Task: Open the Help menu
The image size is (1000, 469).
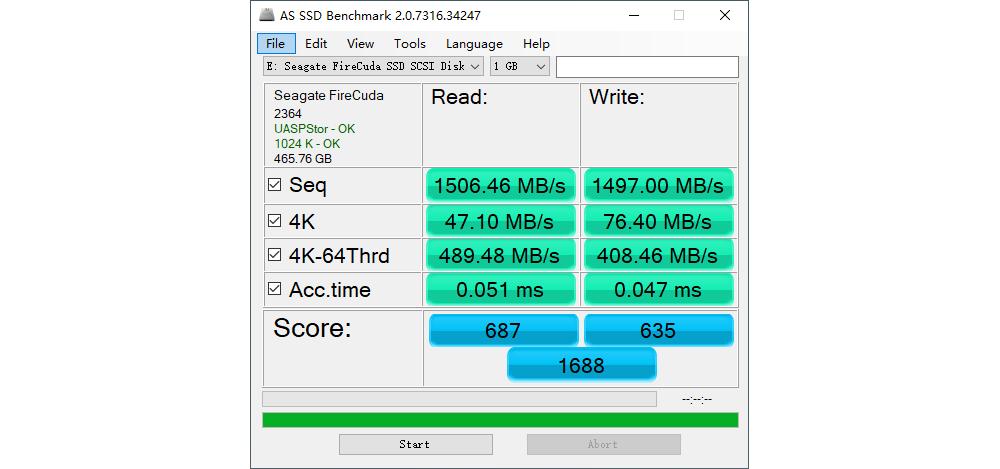Action: pos(536,44)
